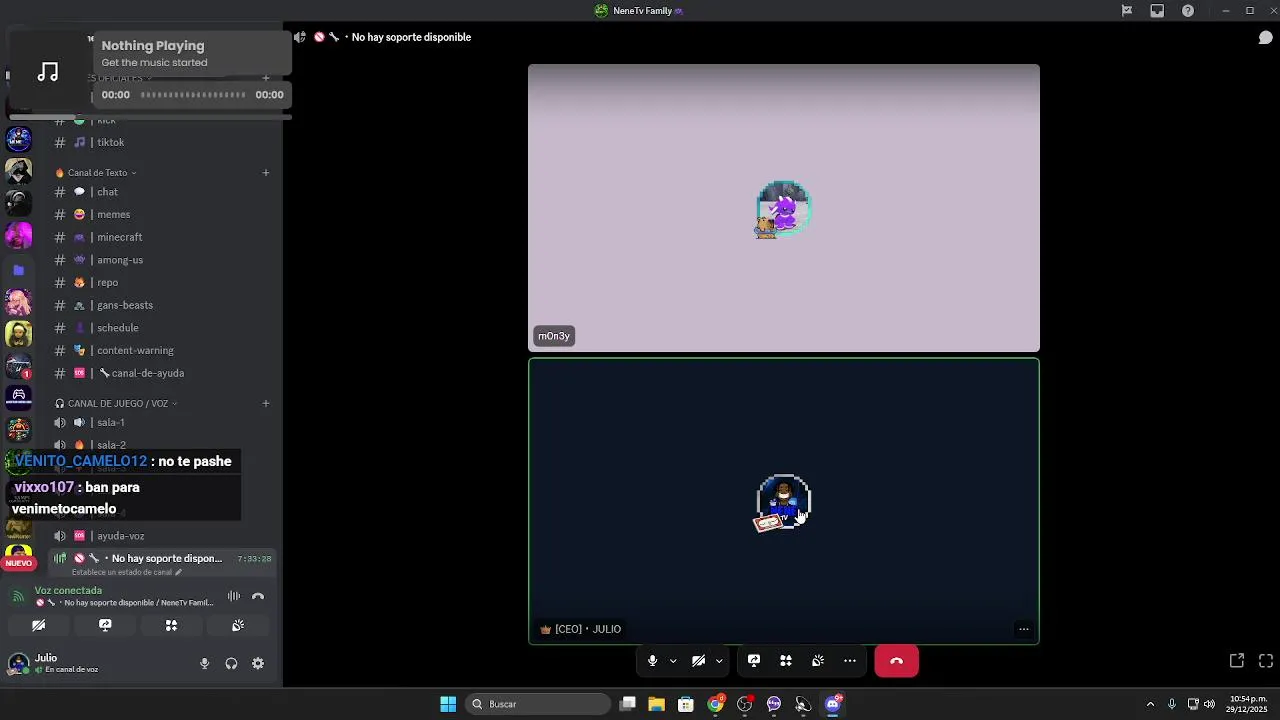
Task: Collapse the Canal de Texto category
Action: (x=97, y=173)
